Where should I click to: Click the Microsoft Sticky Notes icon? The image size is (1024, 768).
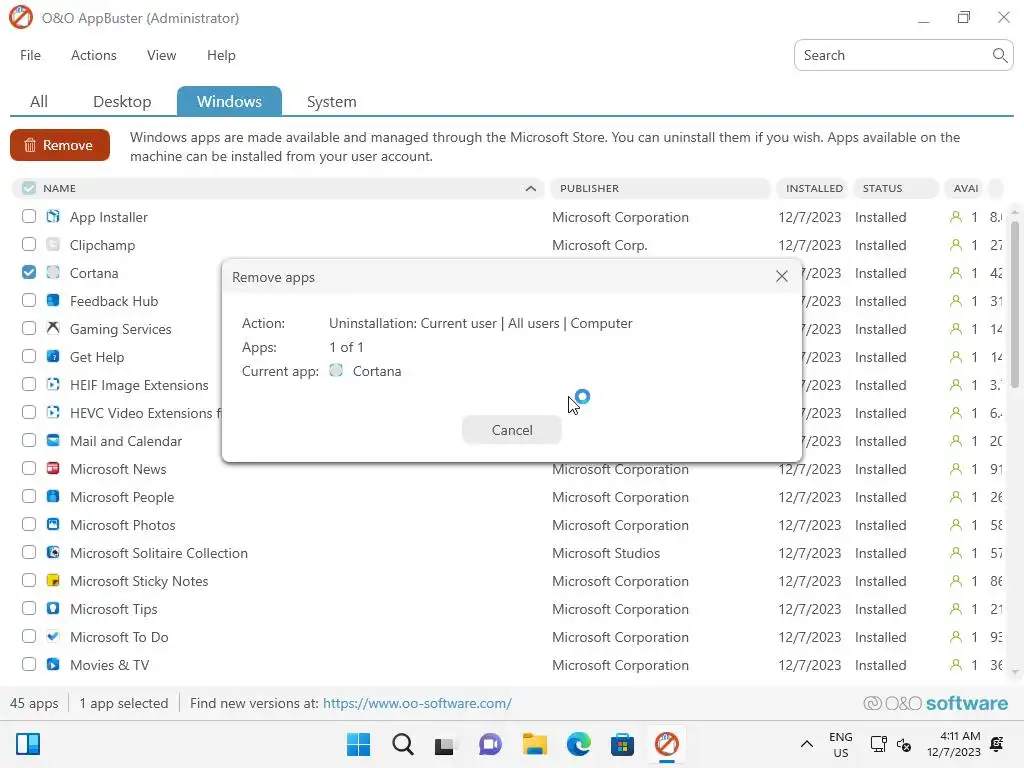pyautogui.click(x=53, y=581)
